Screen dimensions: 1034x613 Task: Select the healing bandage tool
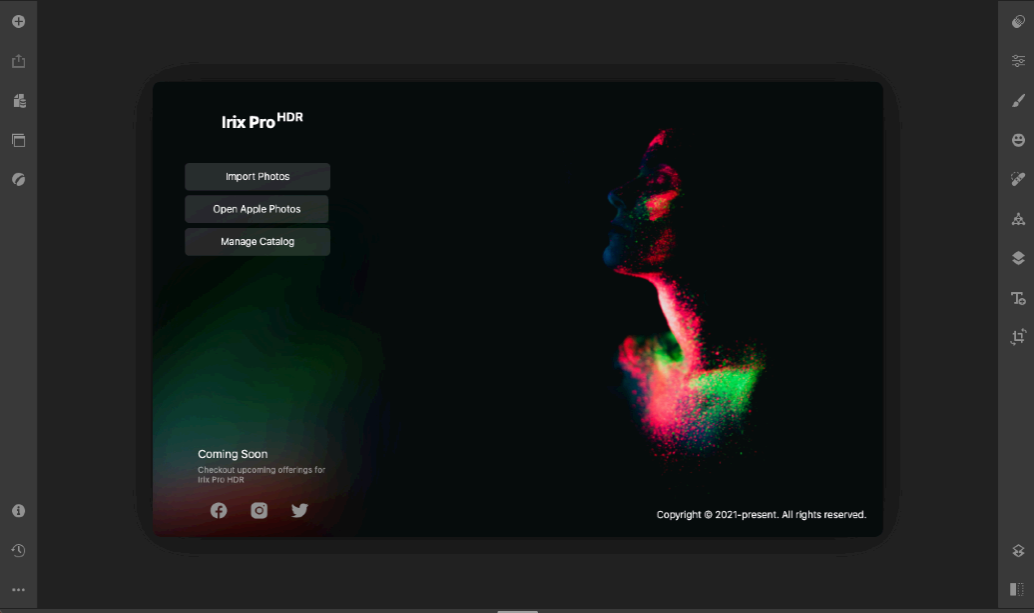click(1018, 179)
